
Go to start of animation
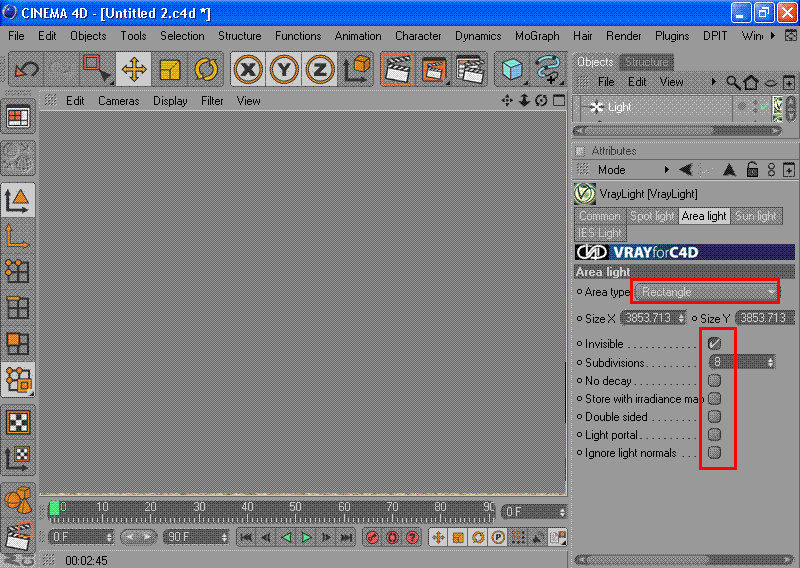tap(246, 537)
